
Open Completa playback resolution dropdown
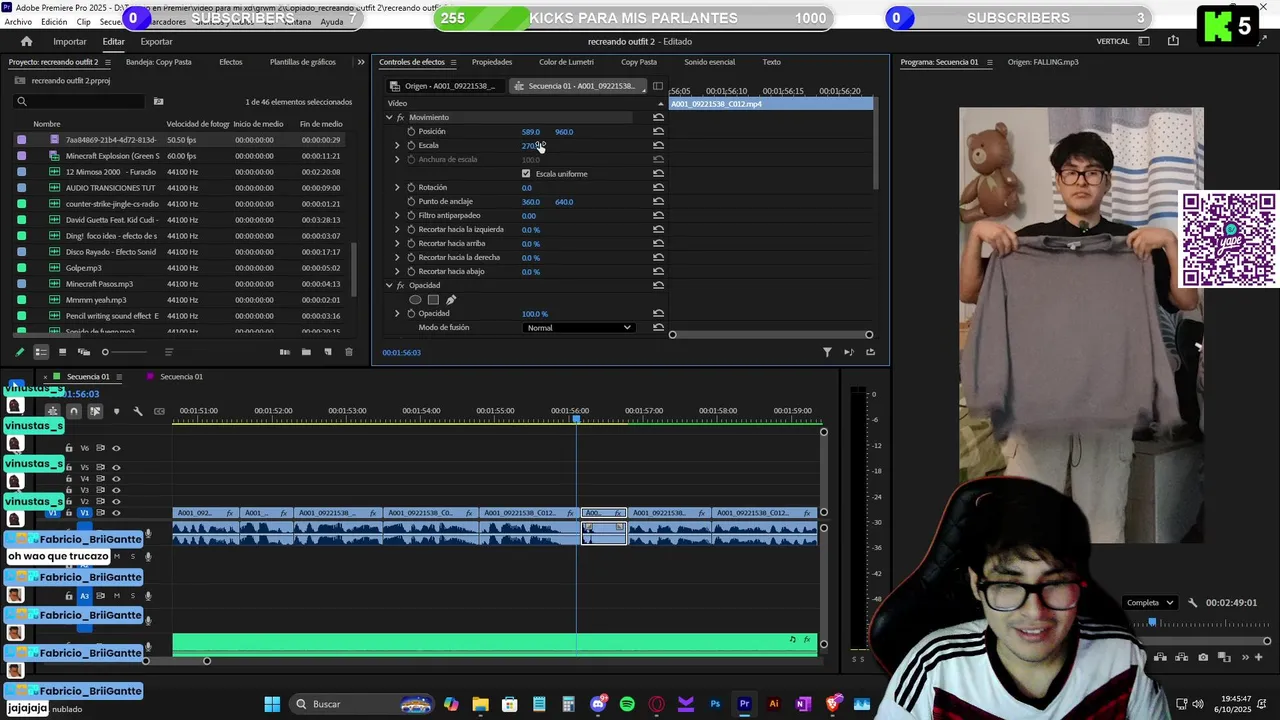pyautogui.click(x=1149, y=603)
